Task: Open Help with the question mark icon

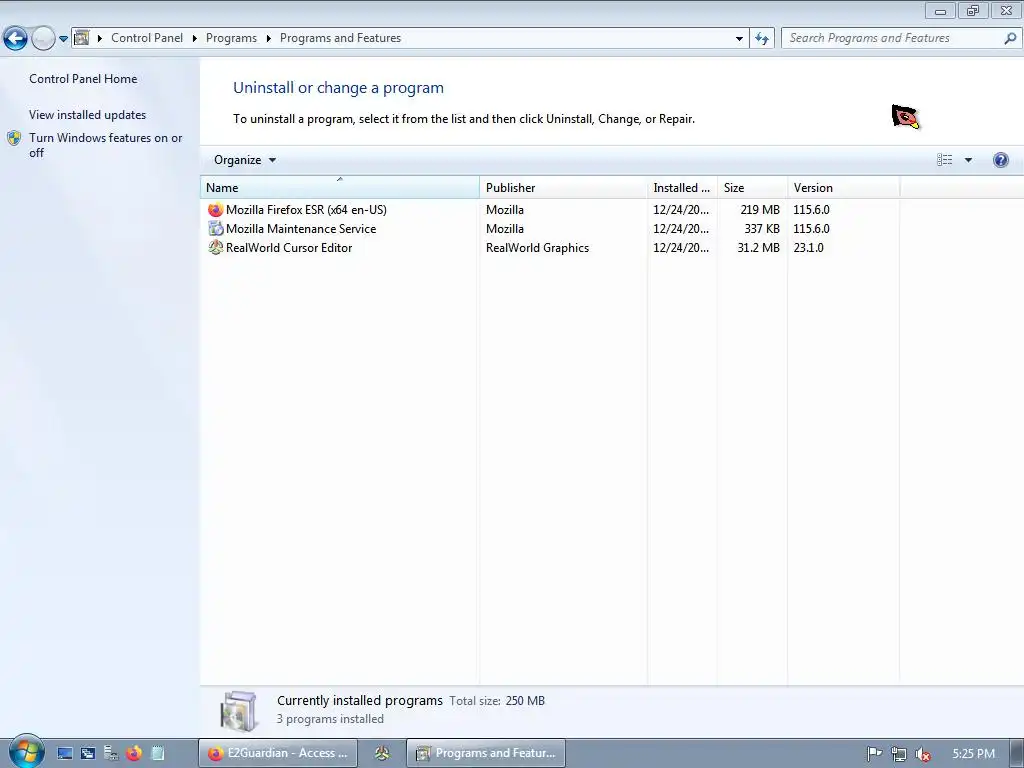Action: coord(1000,160)
